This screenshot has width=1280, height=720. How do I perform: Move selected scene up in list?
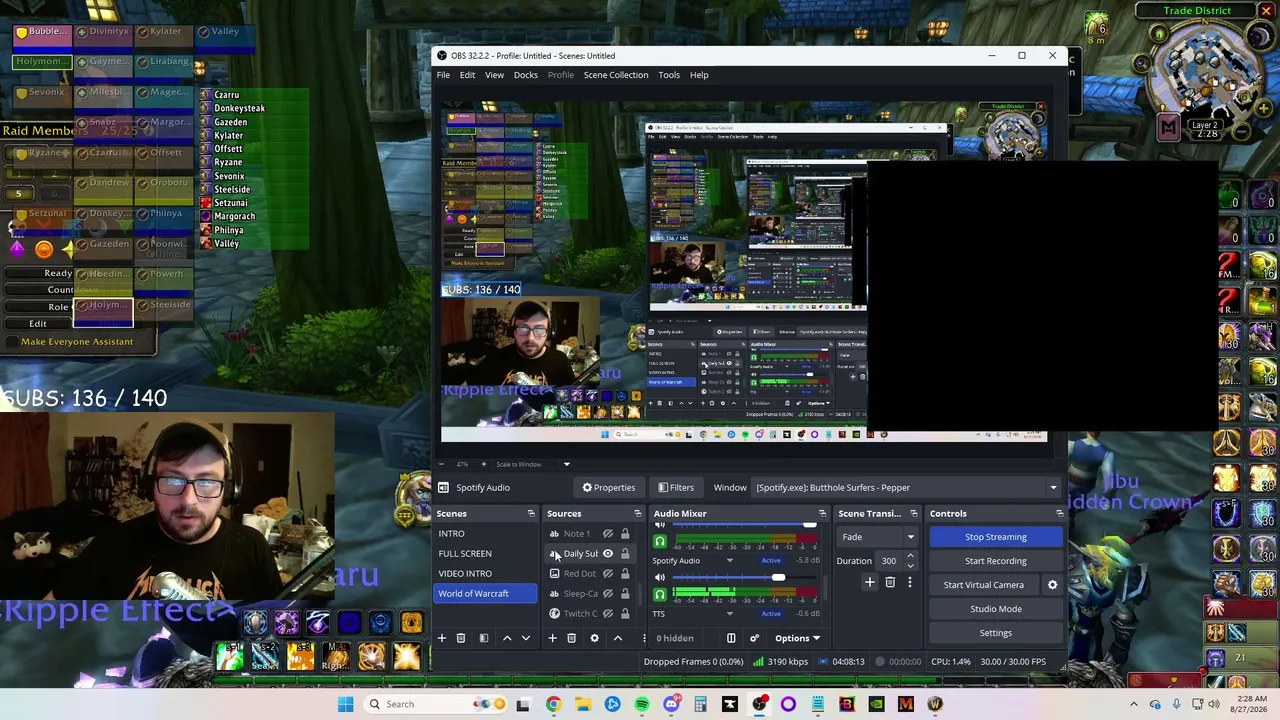coord(507,638)
